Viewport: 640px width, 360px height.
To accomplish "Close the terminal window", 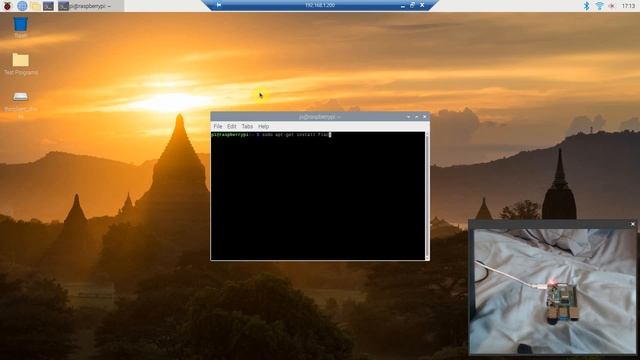I will click(x=424, y=117).
